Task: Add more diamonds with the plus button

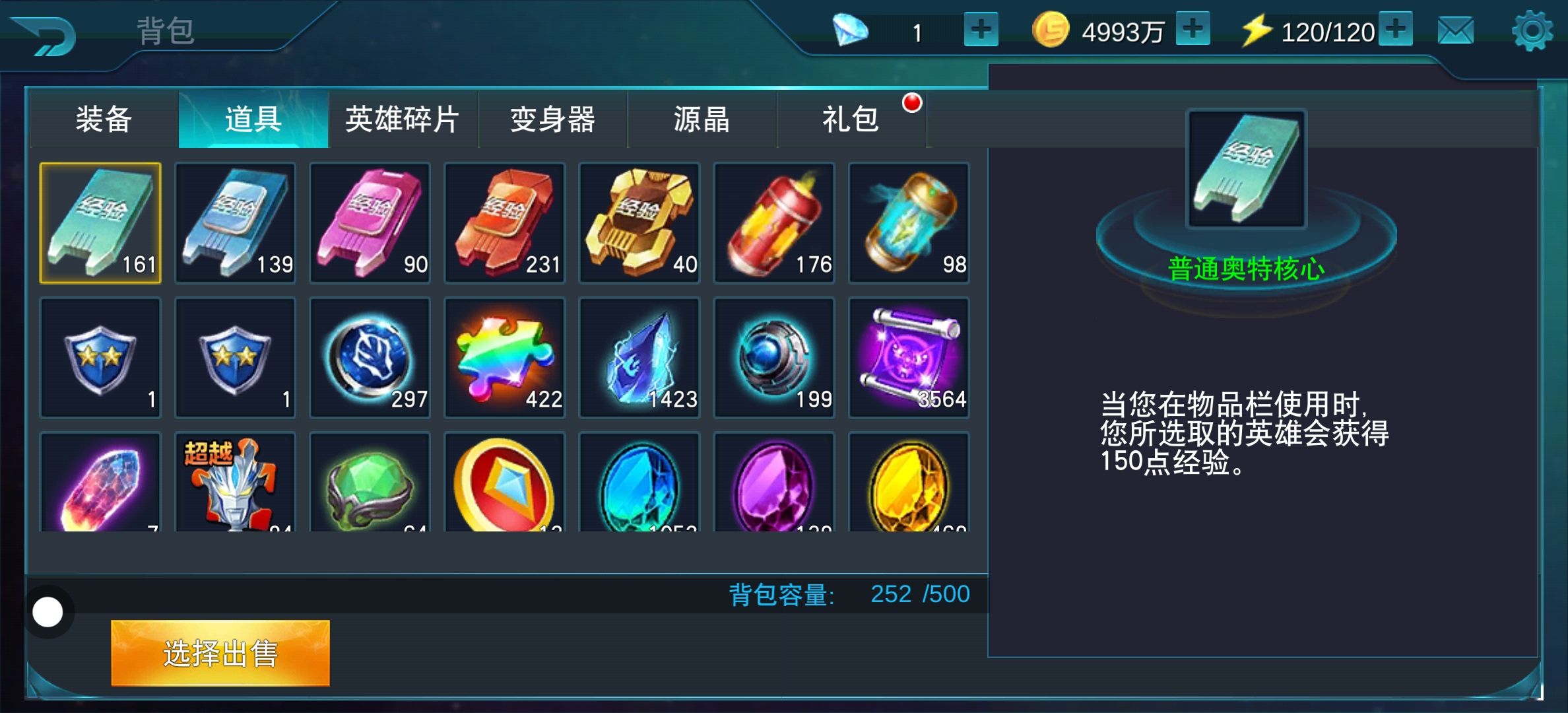Action: tap(981, 30)
